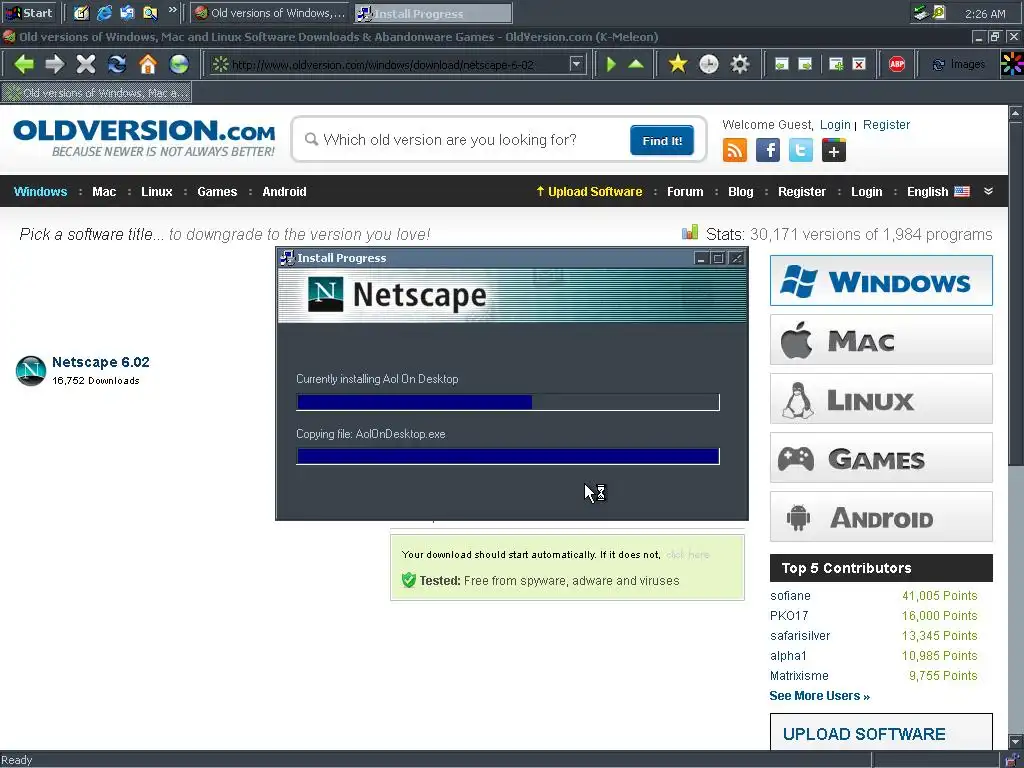Click the Twitter icon
The width and height of the screenshot is (1024, 768).
click(x=801, y=150)
